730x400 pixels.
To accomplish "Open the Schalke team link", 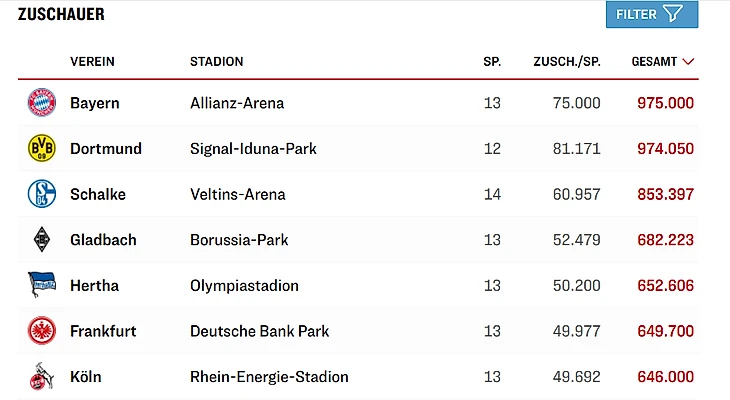I will (98, 195).
